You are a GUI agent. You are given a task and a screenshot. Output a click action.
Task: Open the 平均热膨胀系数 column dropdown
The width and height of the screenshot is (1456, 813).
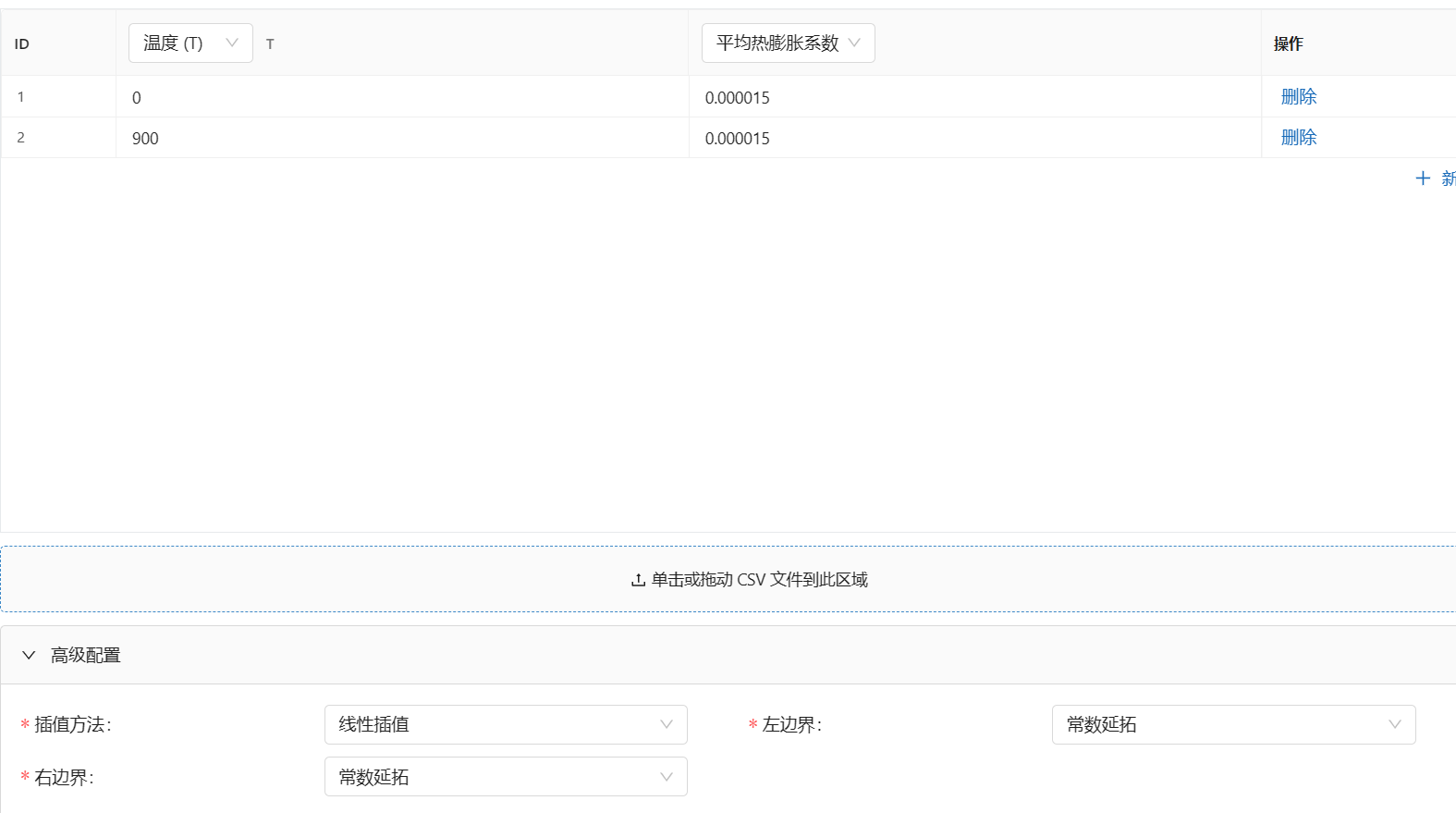(x=788, y=43)
